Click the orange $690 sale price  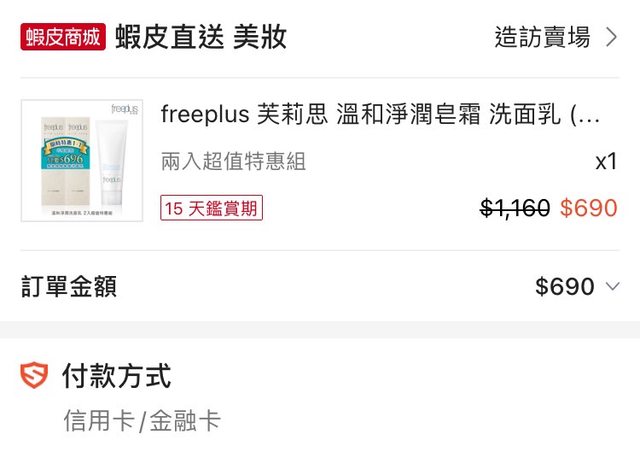pyautogui.click(x=588, y=208)
